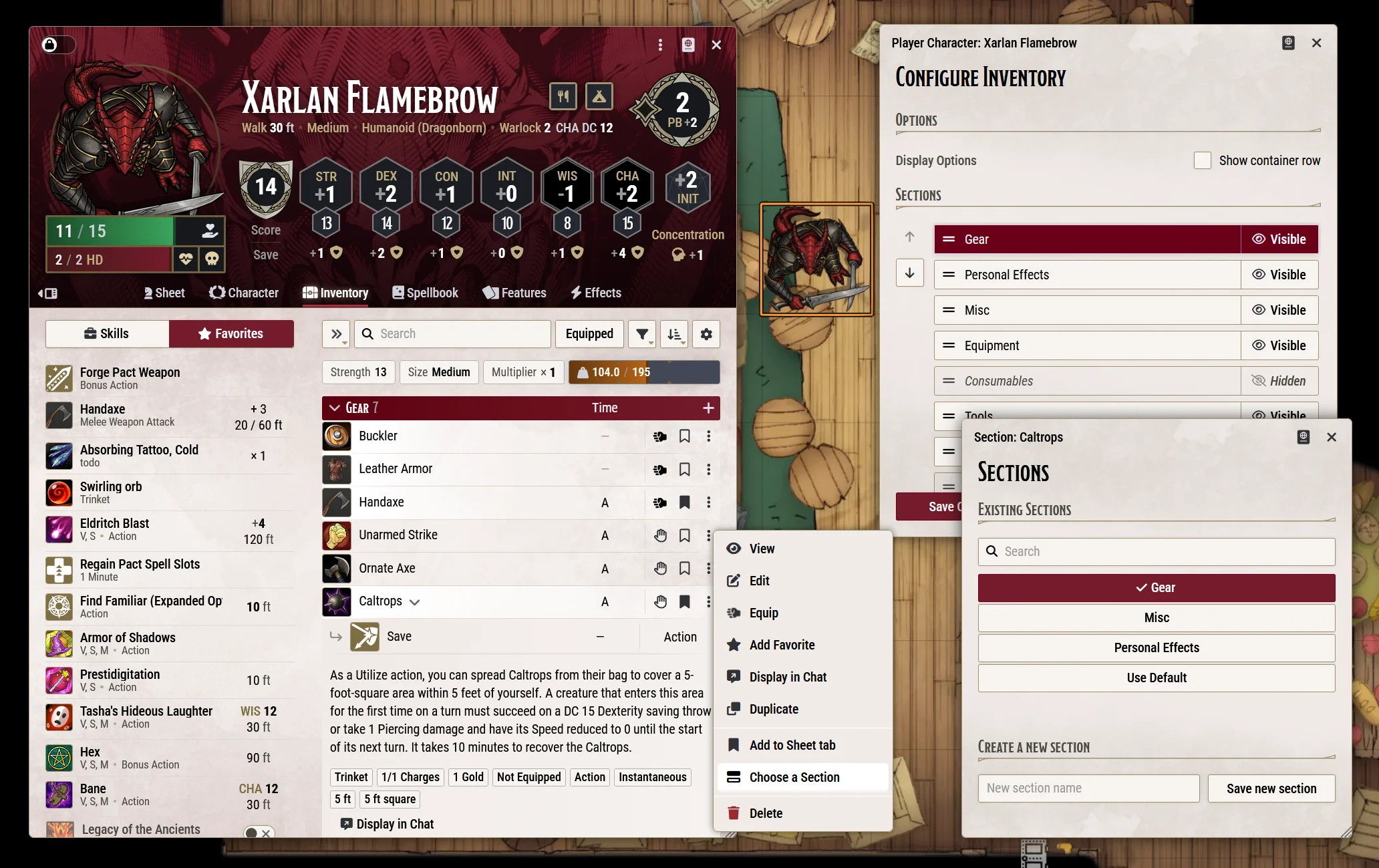Grab Equipment section drag handle

949,345
